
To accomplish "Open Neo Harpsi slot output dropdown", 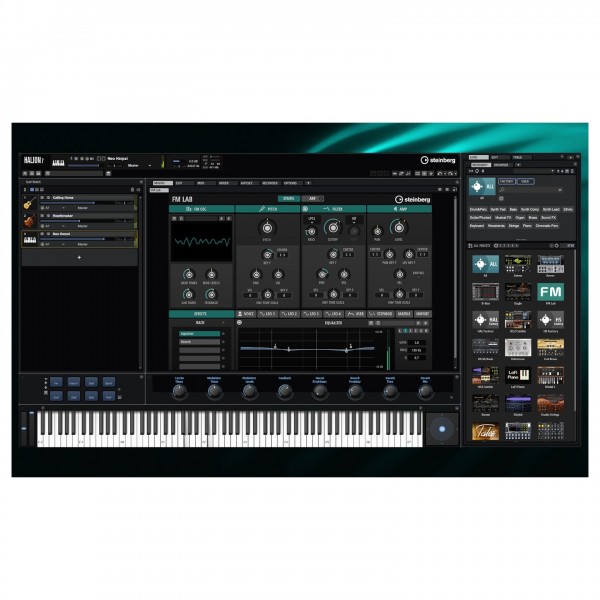I will coord(82,244).
